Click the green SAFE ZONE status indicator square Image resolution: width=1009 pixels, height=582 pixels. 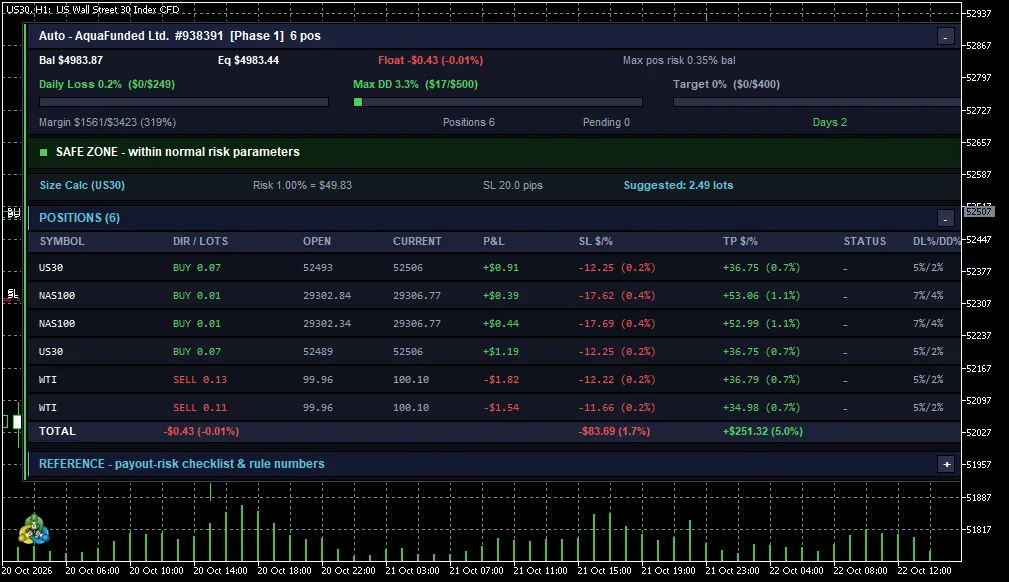pos(43,153)
